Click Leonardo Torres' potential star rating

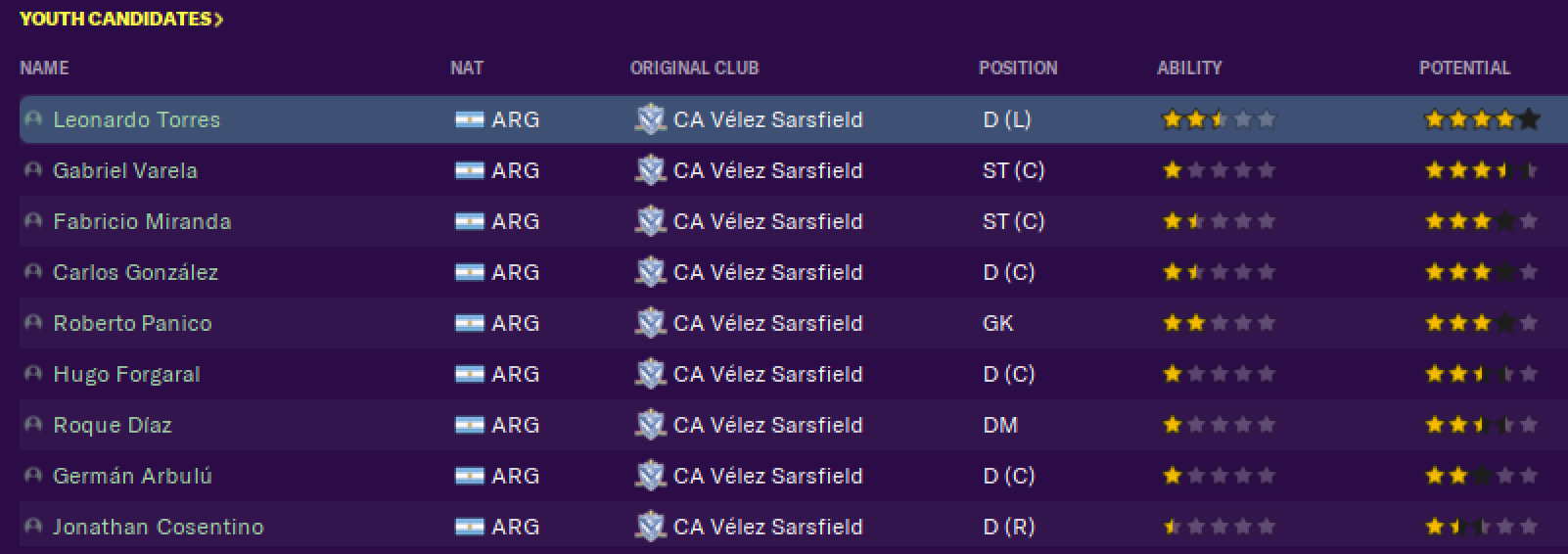pyautogui.click(x=1481, y=119)
